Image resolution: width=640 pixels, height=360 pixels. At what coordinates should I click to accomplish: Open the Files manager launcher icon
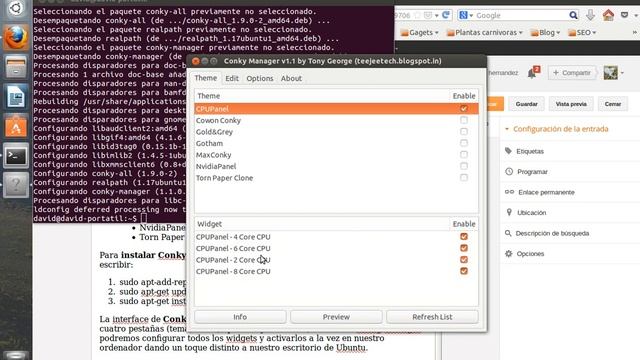(16, 67)
